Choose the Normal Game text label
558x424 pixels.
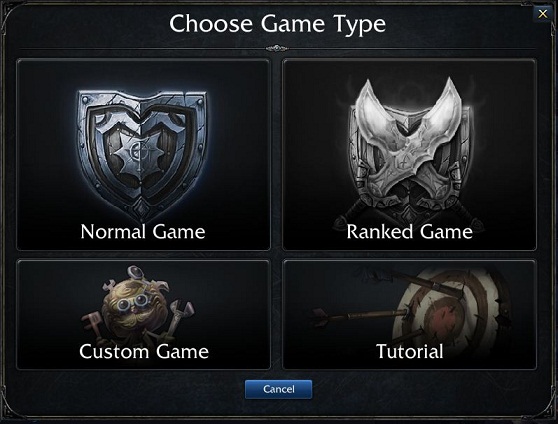tap(143, 231)
